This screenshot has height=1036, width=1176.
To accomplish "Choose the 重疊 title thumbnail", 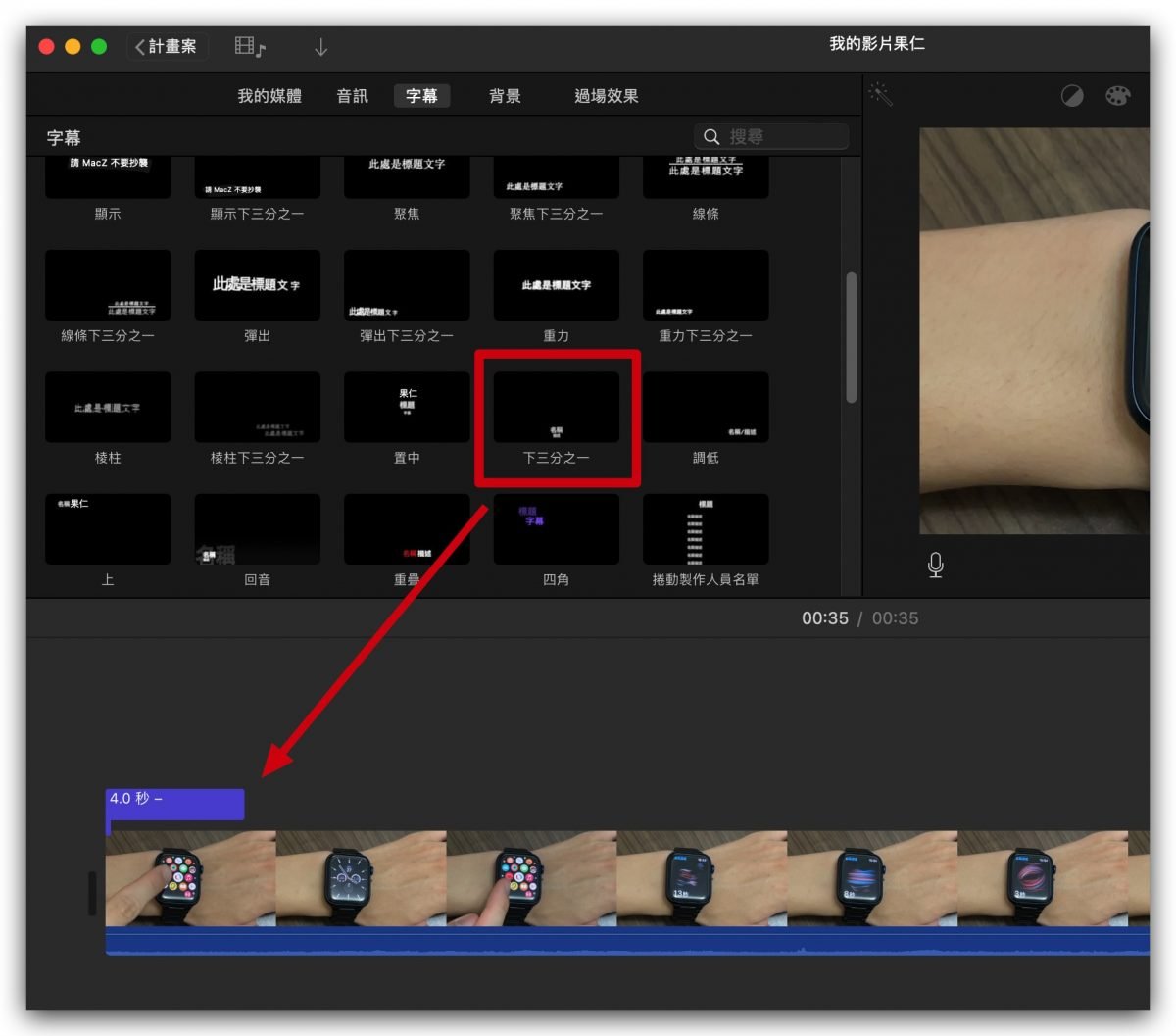I will click(407, 529).
